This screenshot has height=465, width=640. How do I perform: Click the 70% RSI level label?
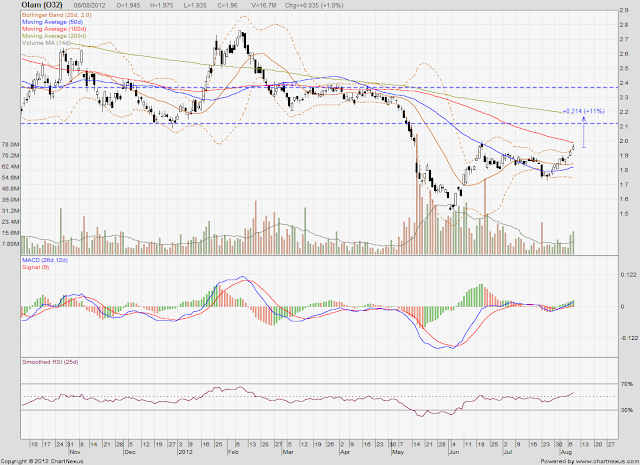pos(627,384)
